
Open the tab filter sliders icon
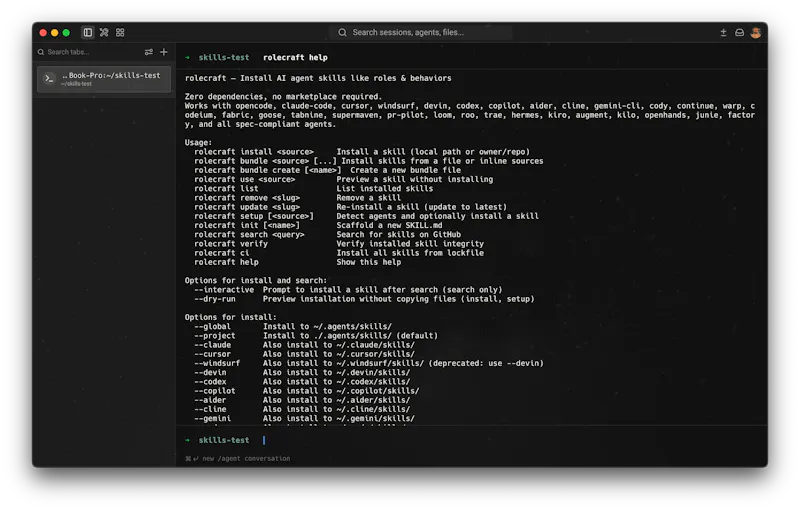point(148,52)
